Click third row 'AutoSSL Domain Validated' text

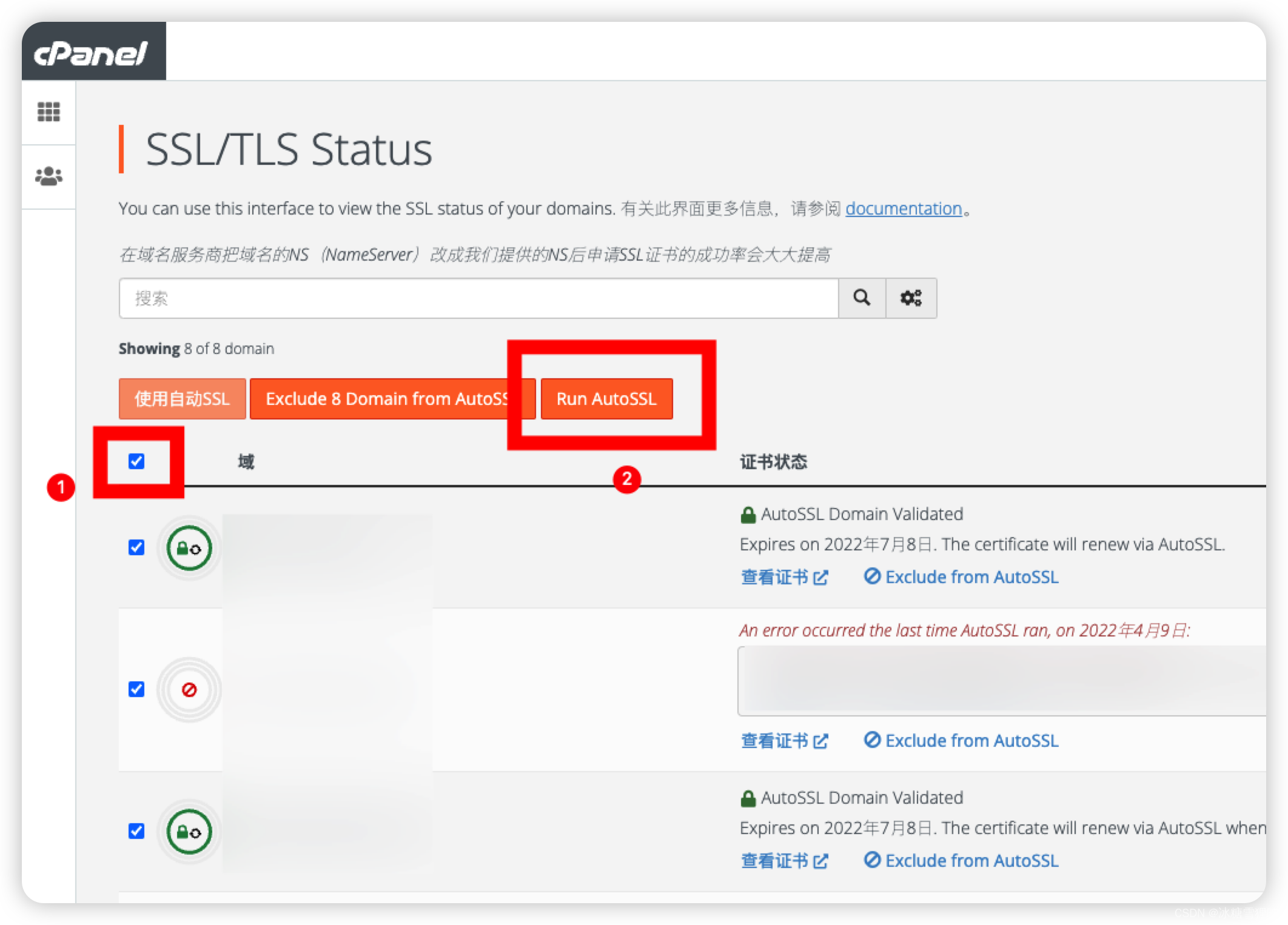coord(862,798)
